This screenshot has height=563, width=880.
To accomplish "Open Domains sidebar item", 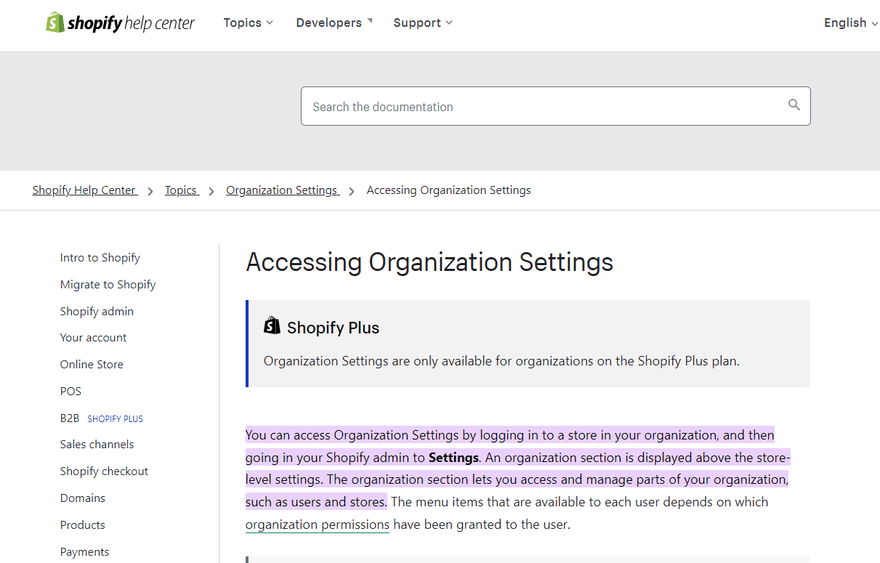I will tap(82, 498).
